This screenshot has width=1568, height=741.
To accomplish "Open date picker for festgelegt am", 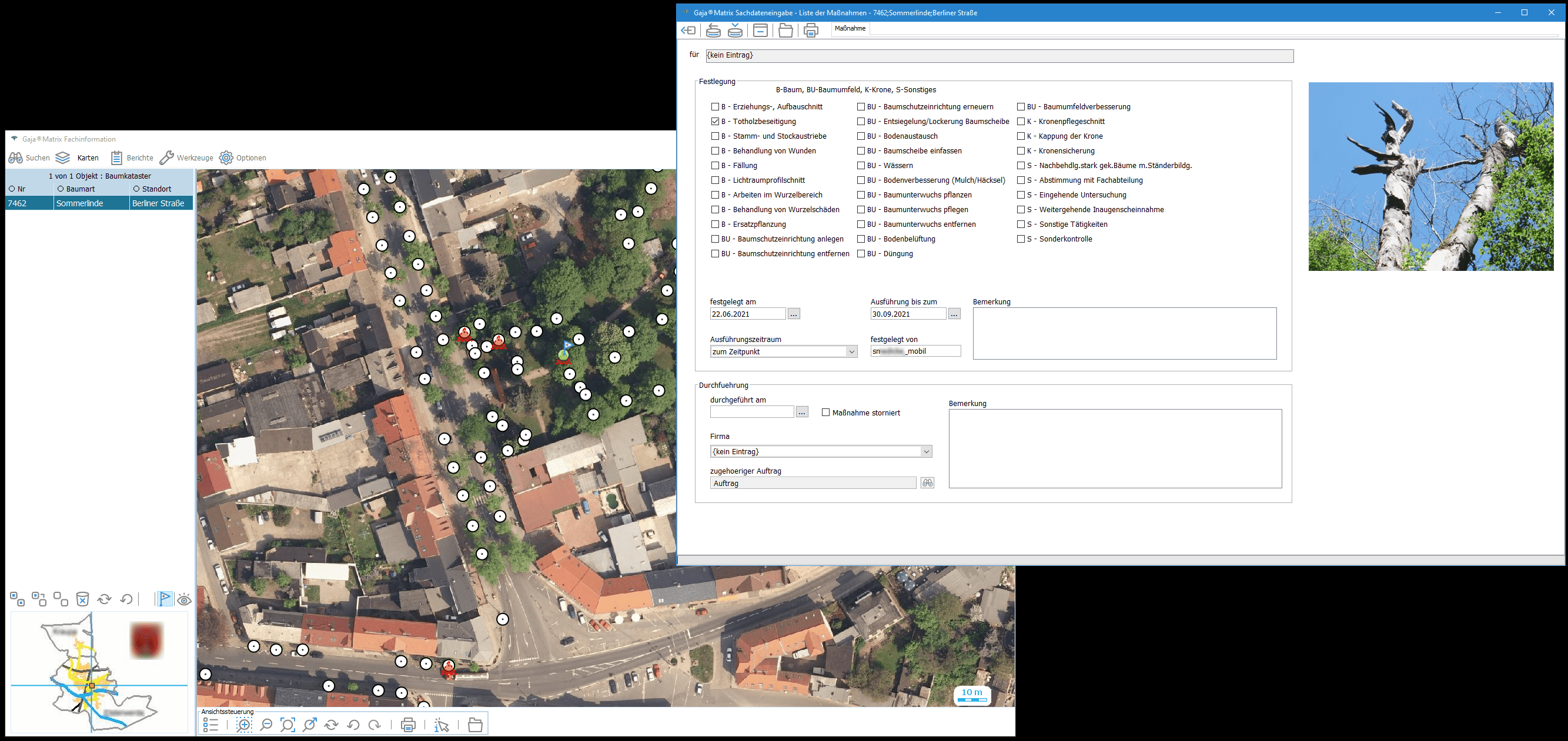I will click(794, 314).
